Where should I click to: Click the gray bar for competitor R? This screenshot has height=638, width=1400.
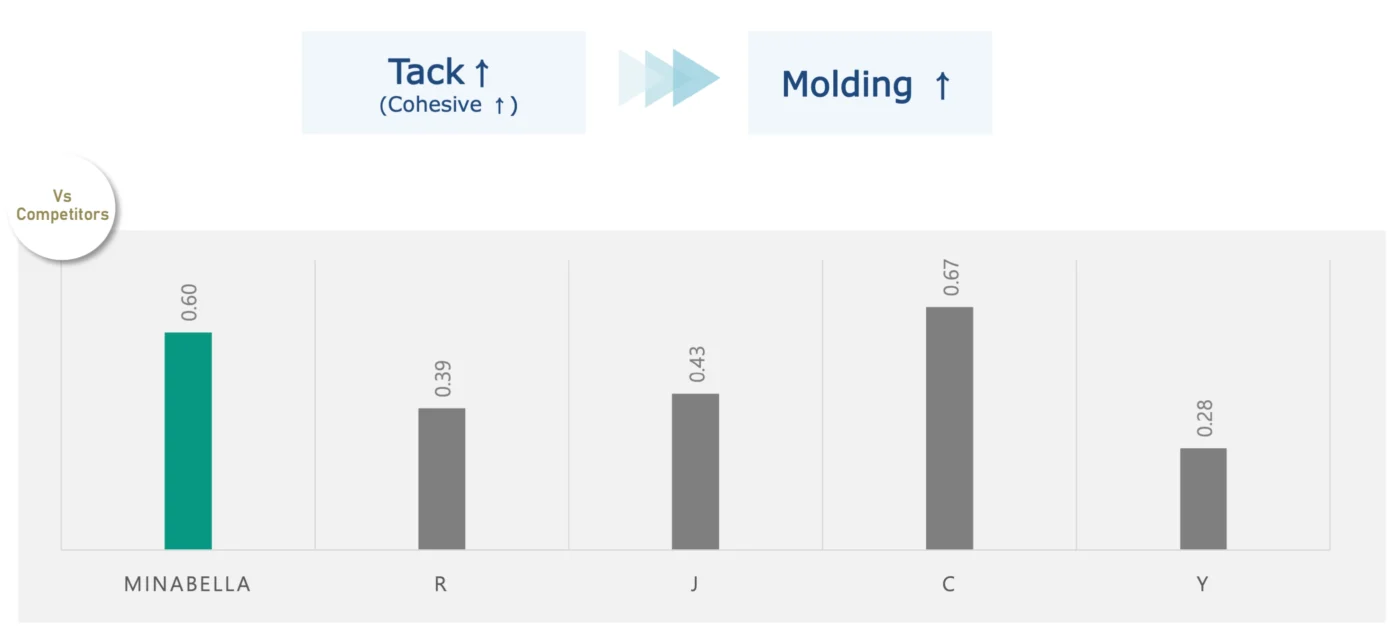tap(442, 479)
